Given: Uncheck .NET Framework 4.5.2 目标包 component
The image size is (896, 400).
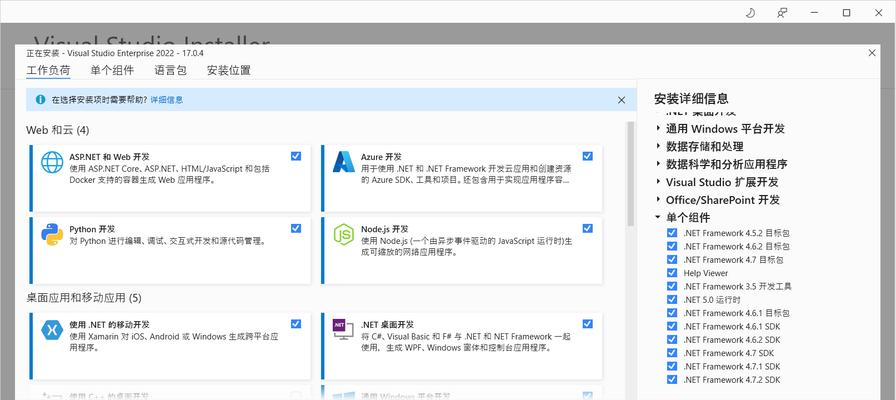Looking at the screenshot, I should click(672, 233).
